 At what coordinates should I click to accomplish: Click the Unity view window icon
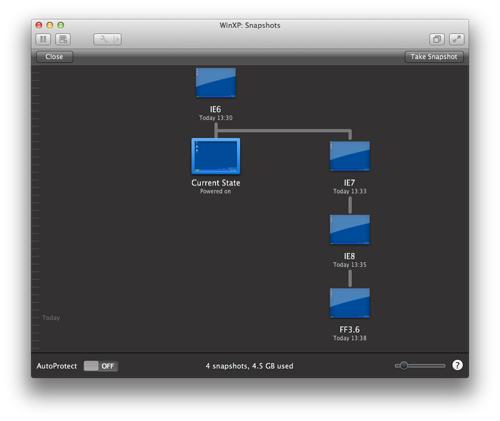point(437,39)
